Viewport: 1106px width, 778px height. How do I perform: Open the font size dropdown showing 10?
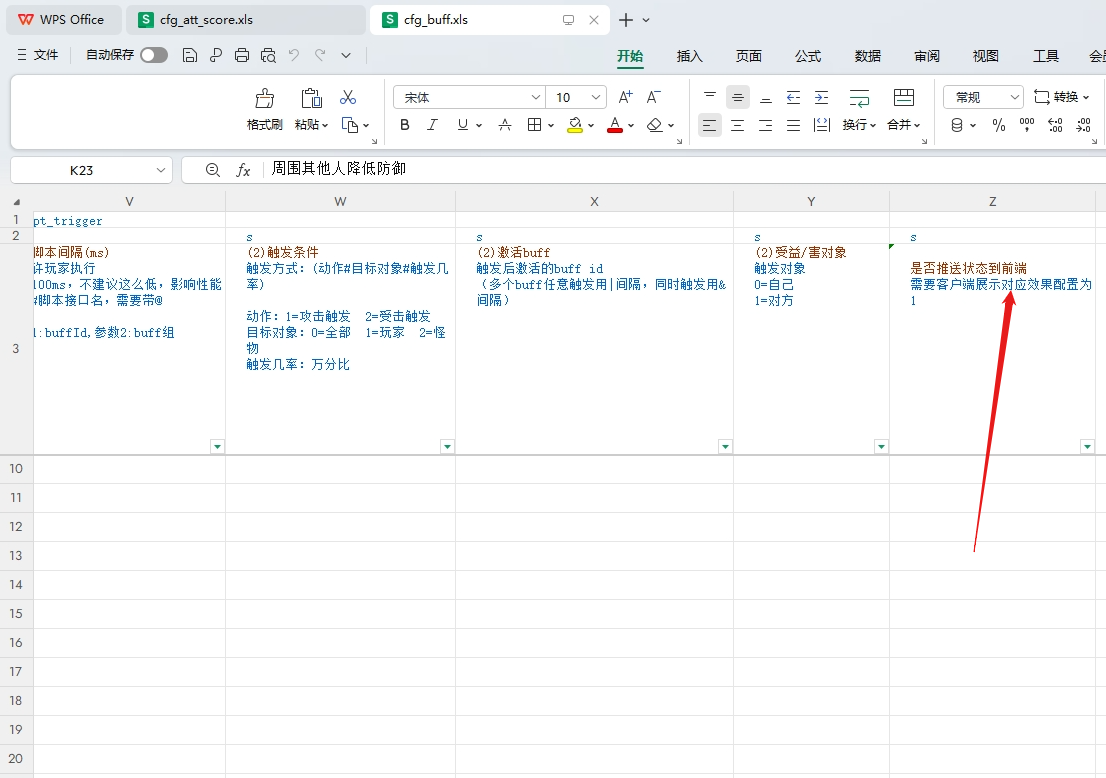point(576,97)
